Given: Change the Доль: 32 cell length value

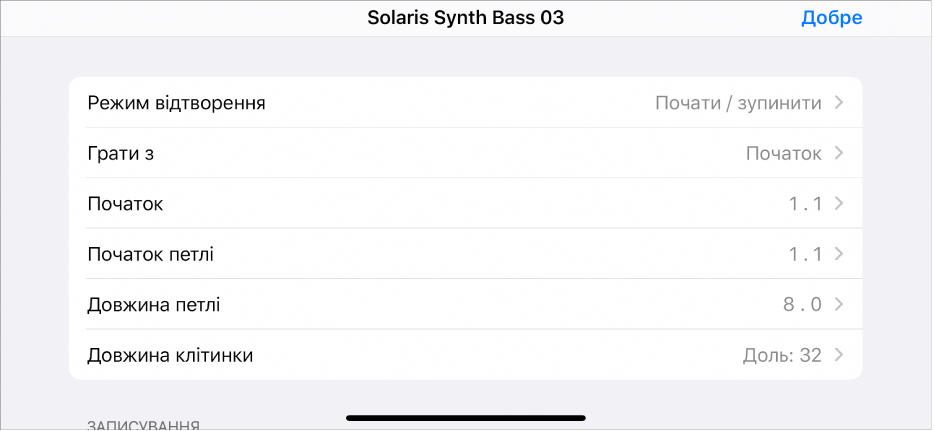Looking at the screenshot, I should click(x=782, y=355).
